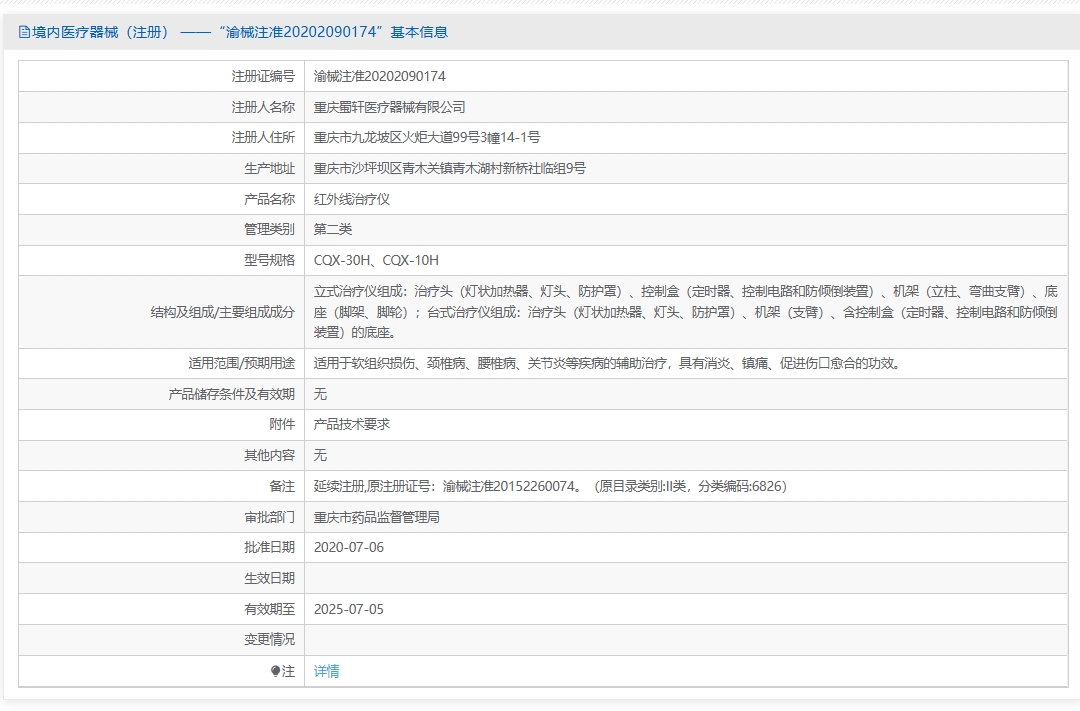Click 无 in the 产品储存条件及有效期 row
This screenshot has width=1080, height=711.
click(320, 394)
